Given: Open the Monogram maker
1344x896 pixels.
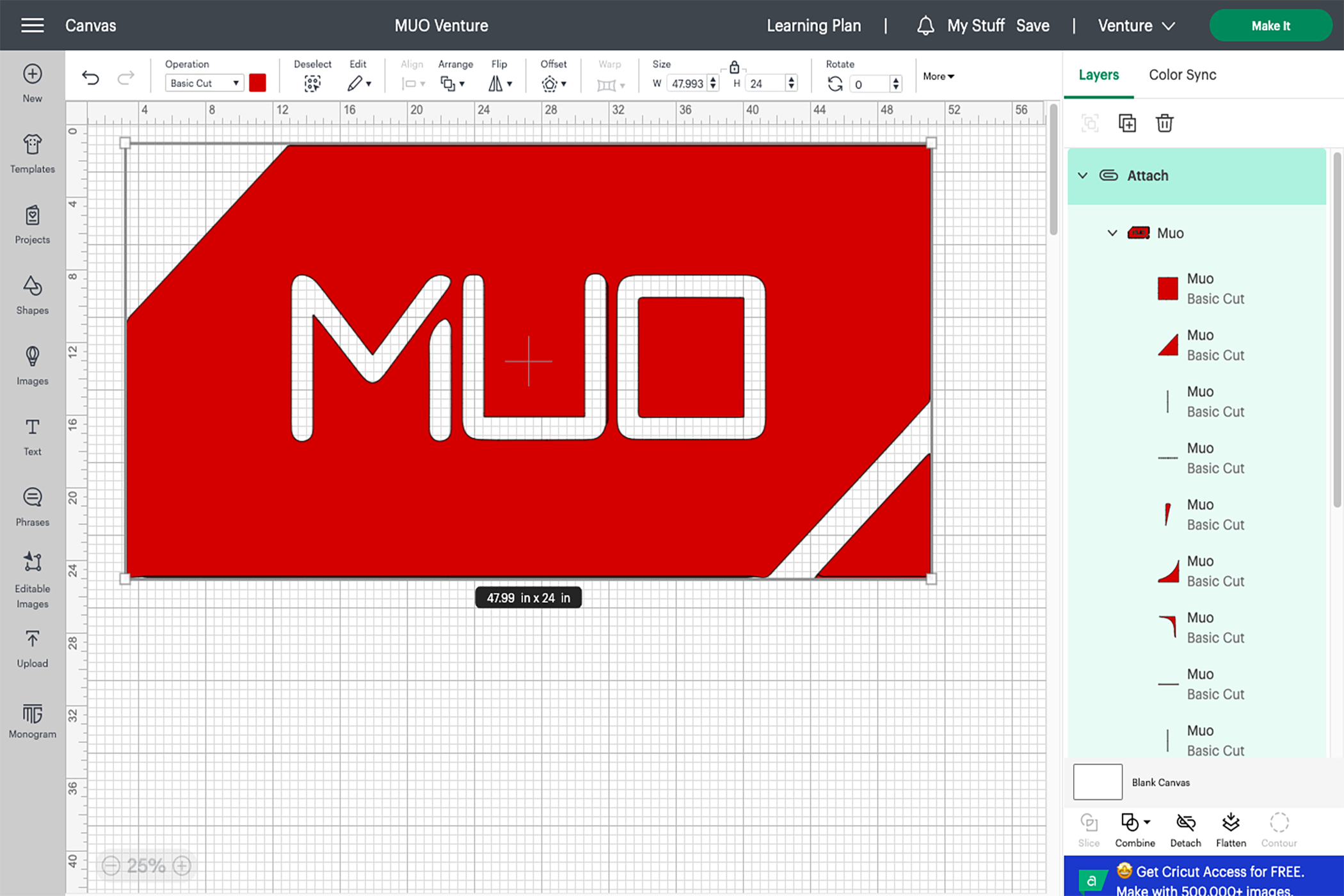Looking at the screenshot, I should pos(31,719).
